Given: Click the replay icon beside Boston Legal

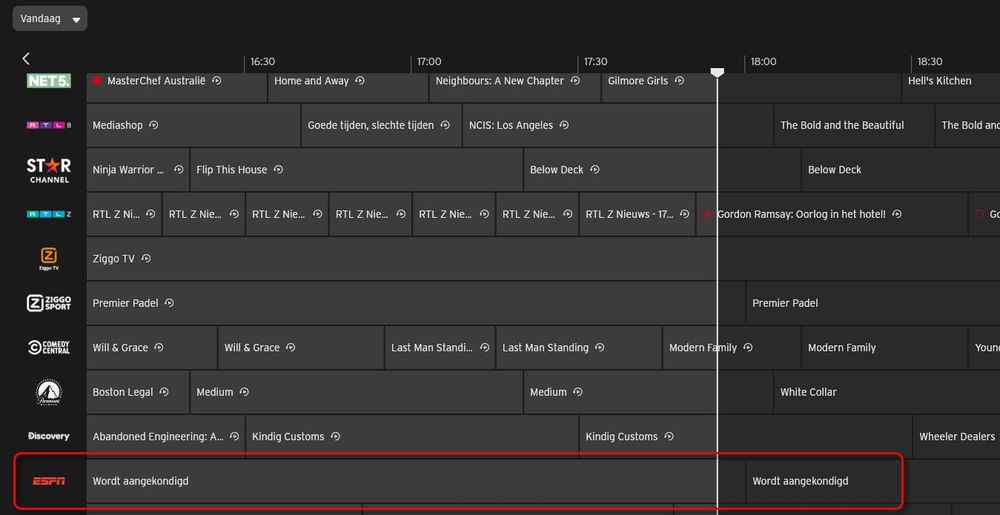Looking at the screenshot, I should coord(164,392).
